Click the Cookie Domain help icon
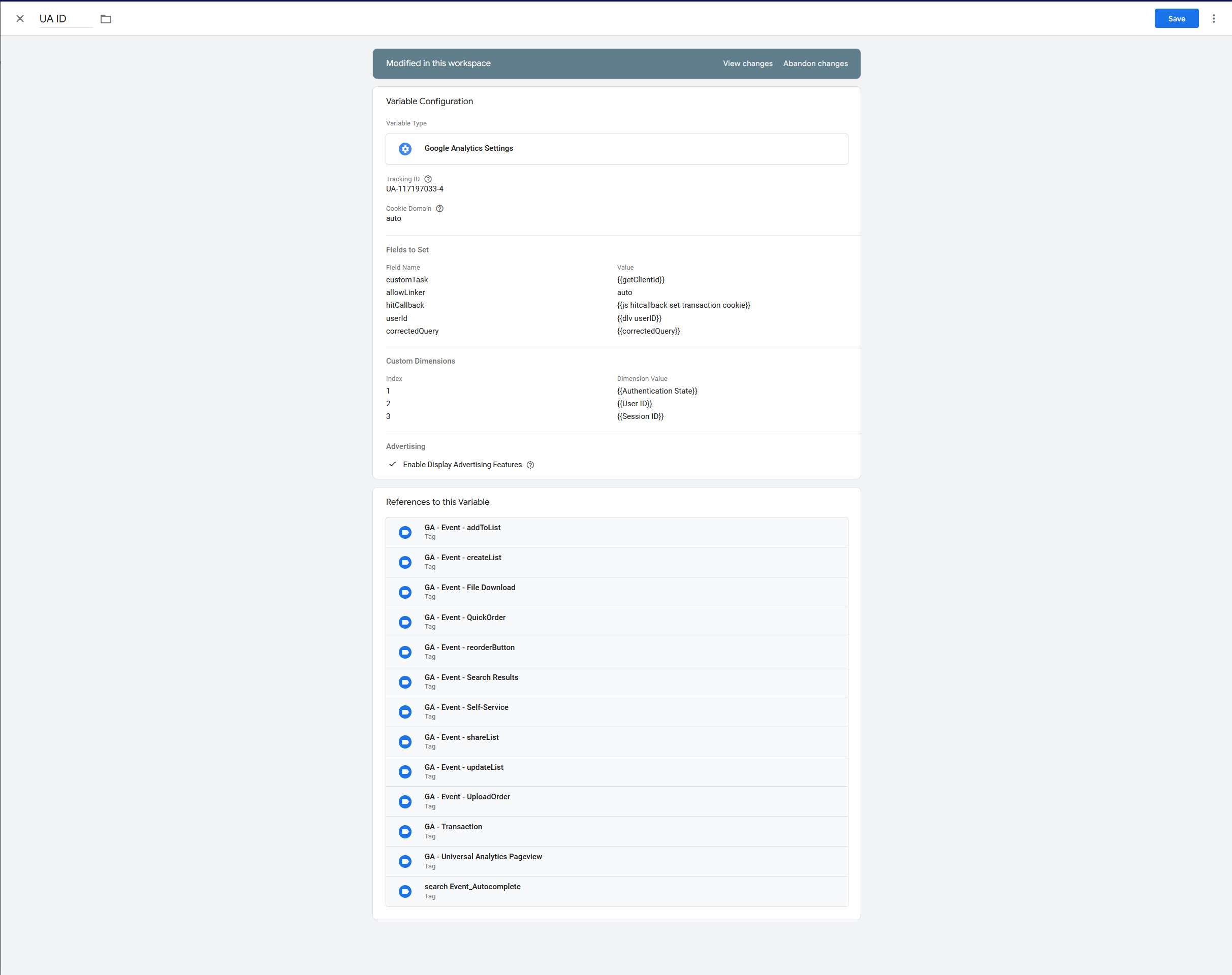The width and height of the screenshot is (1232, 975). [440, 208]
